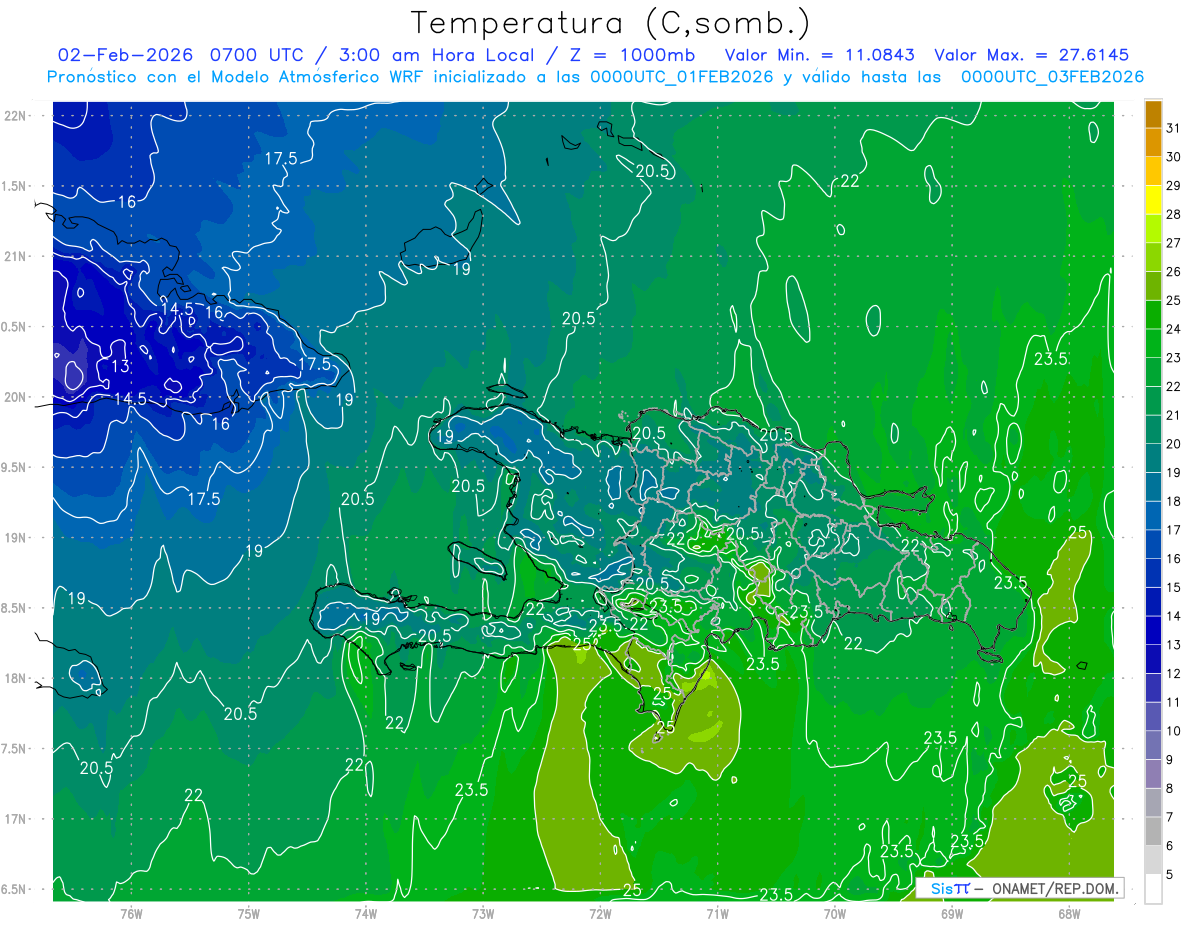The image size is (1200, 927).
Task: Click legend scale value '8'
Action: [1169, 789]
